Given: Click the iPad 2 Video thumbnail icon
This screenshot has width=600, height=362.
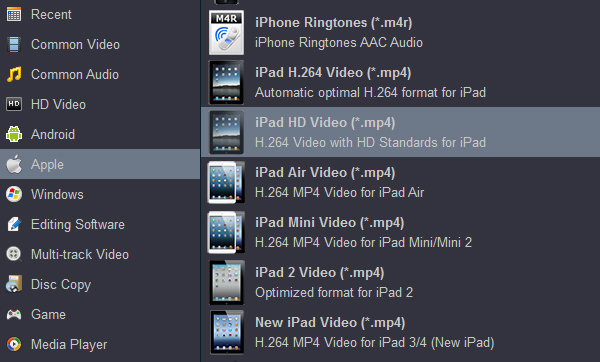Looking at the screenshot, I should coord(226,282).
